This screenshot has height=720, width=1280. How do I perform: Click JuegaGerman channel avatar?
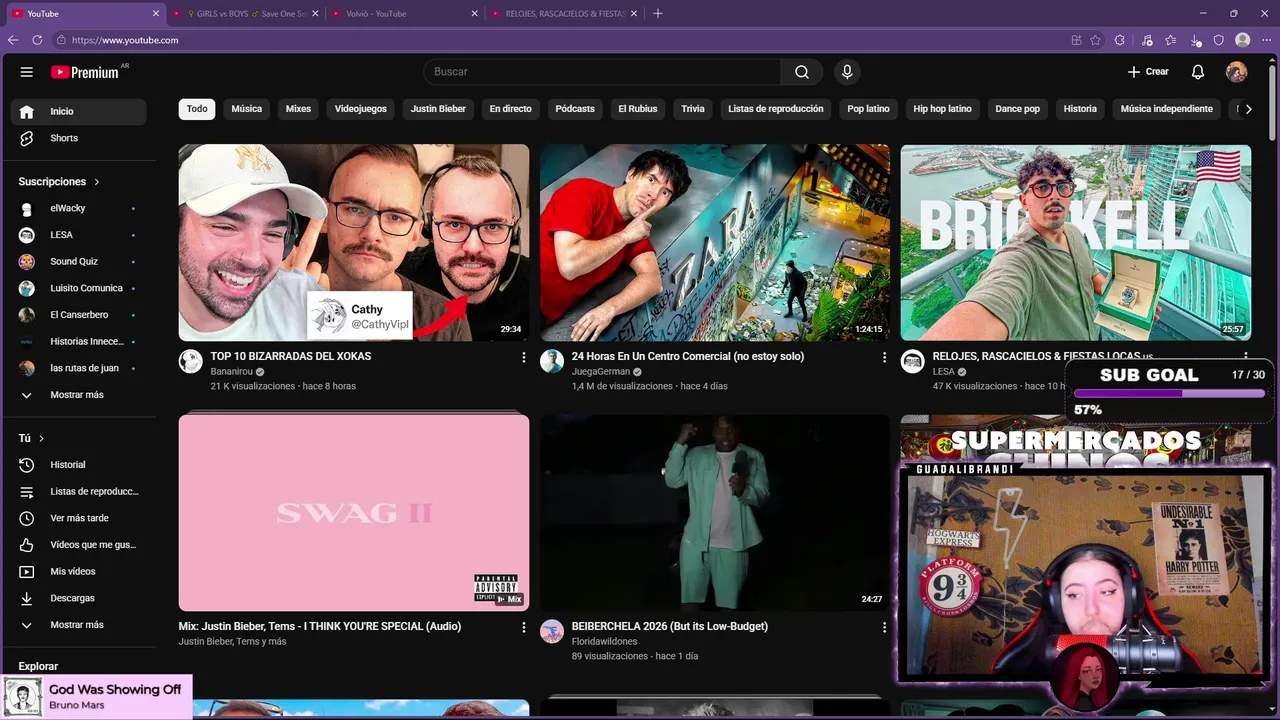(x=552, y=361)
